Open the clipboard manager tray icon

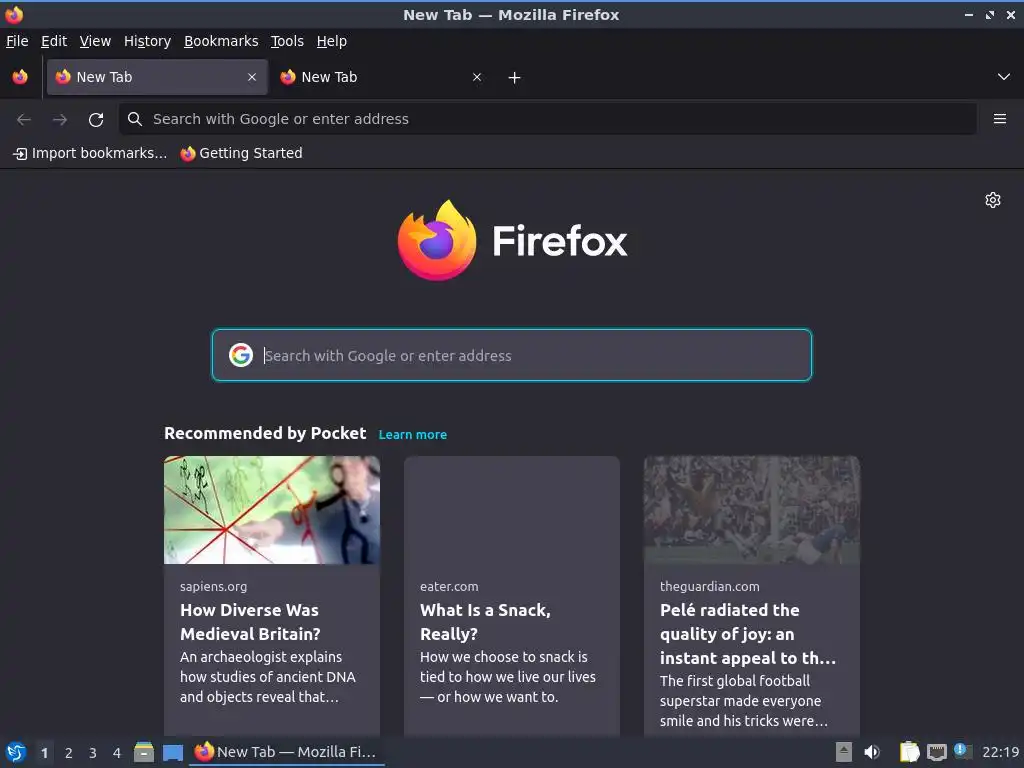pyautogui.click(x=909, y=752)
